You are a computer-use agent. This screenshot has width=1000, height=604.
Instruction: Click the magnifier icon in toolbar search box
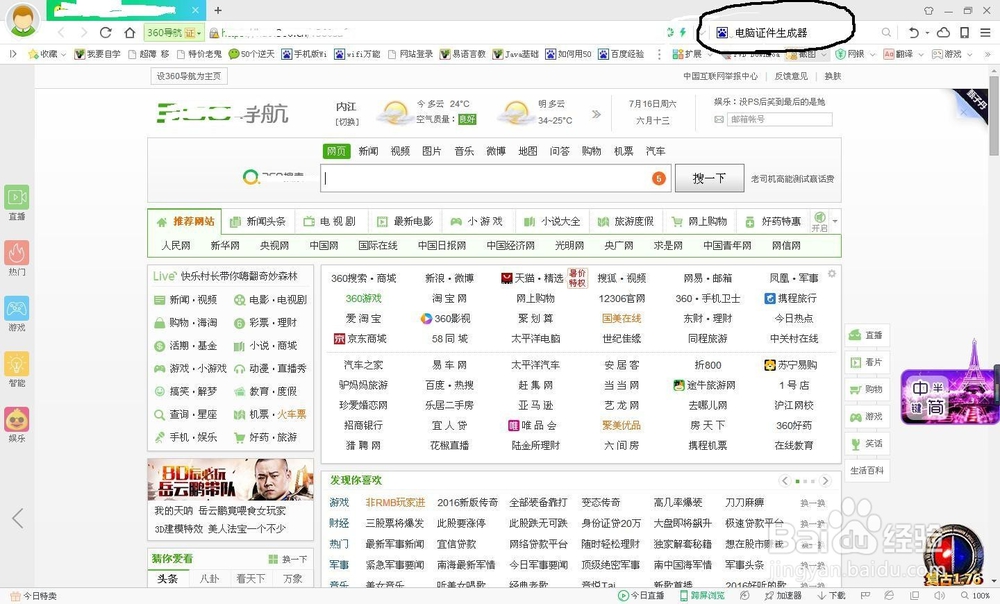click(x=886, y=33)
